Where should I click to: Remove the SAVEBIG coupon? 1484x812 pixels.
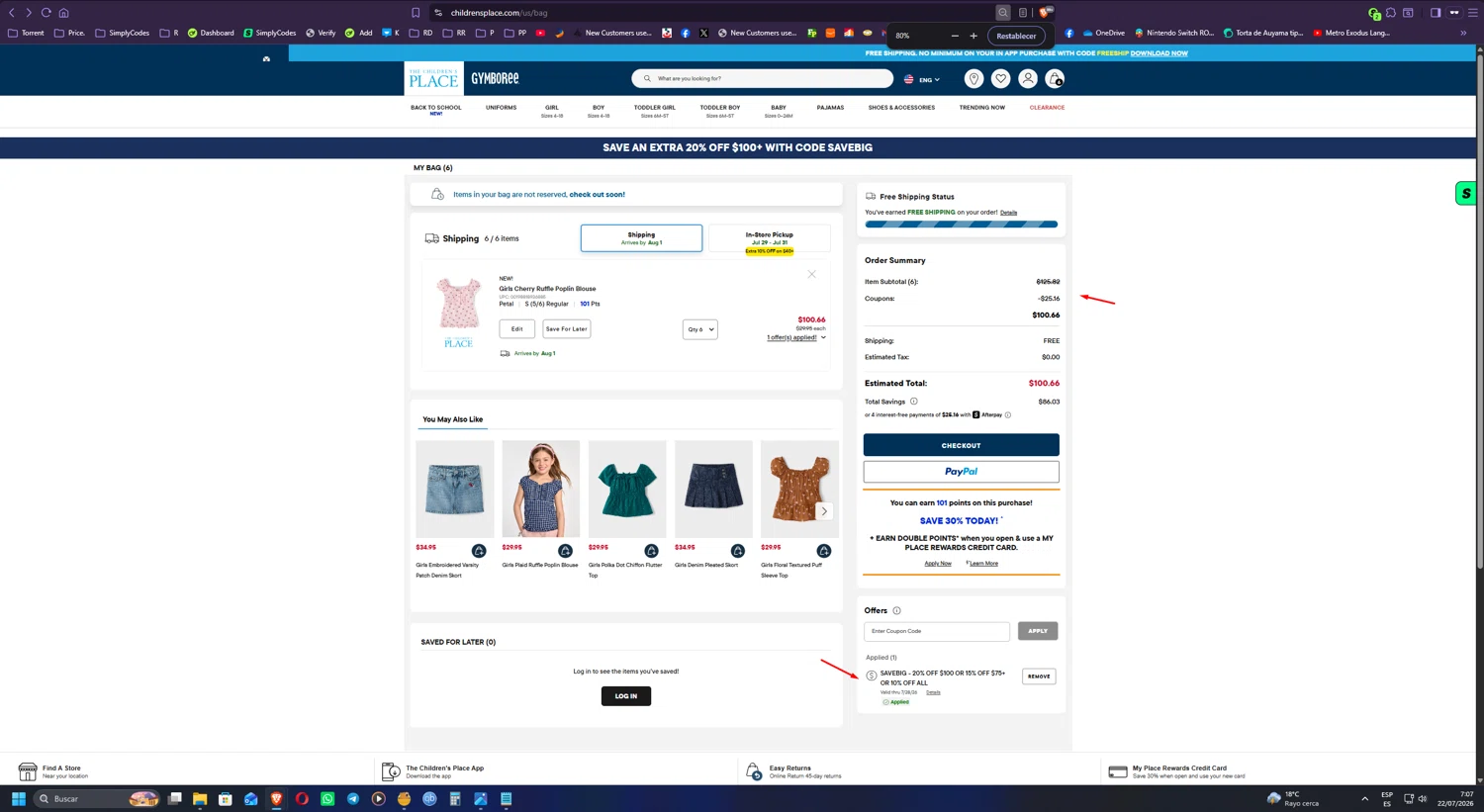[x=1039, y=677]
